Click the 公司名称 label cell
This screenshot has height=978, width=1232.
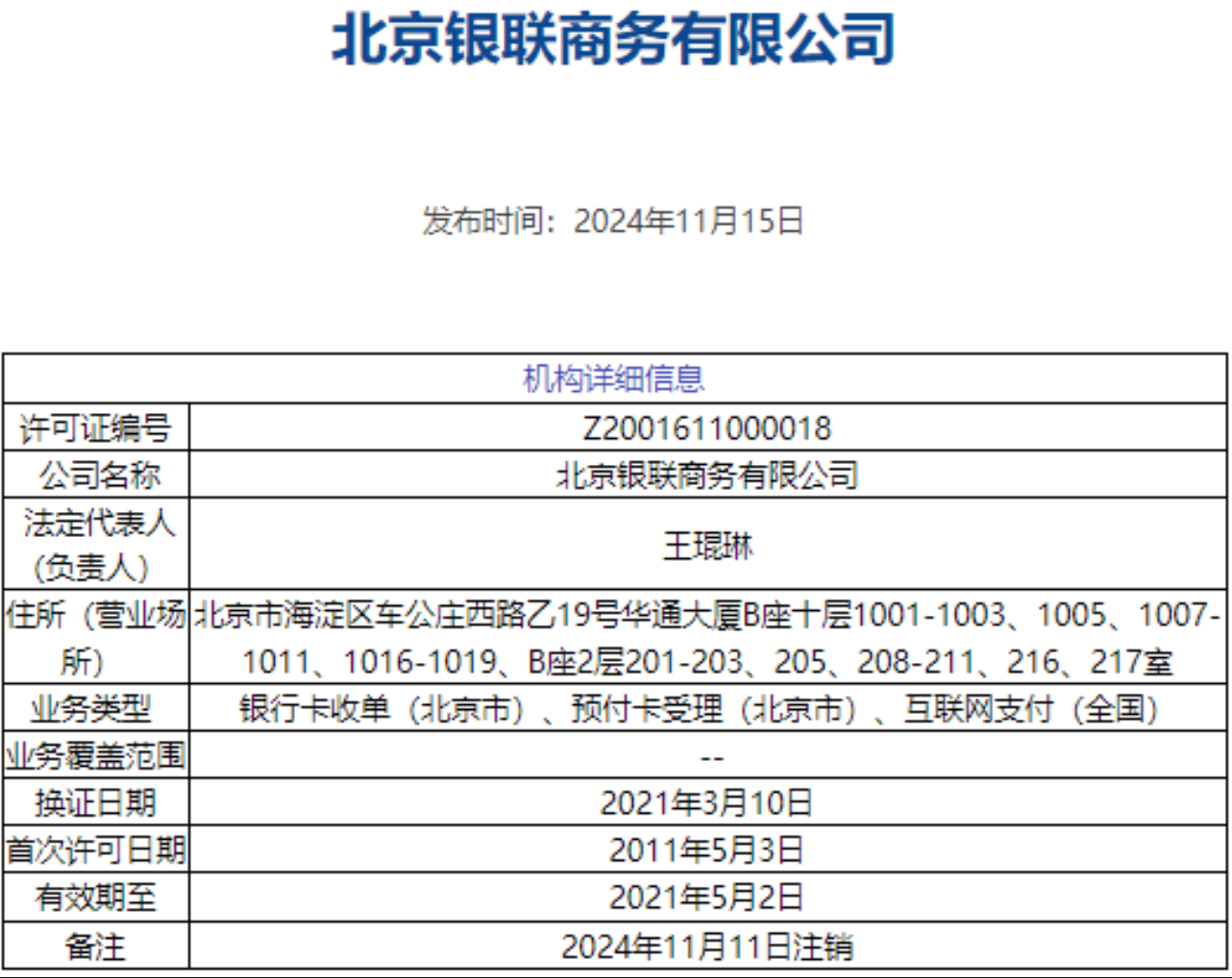point(95,475)
